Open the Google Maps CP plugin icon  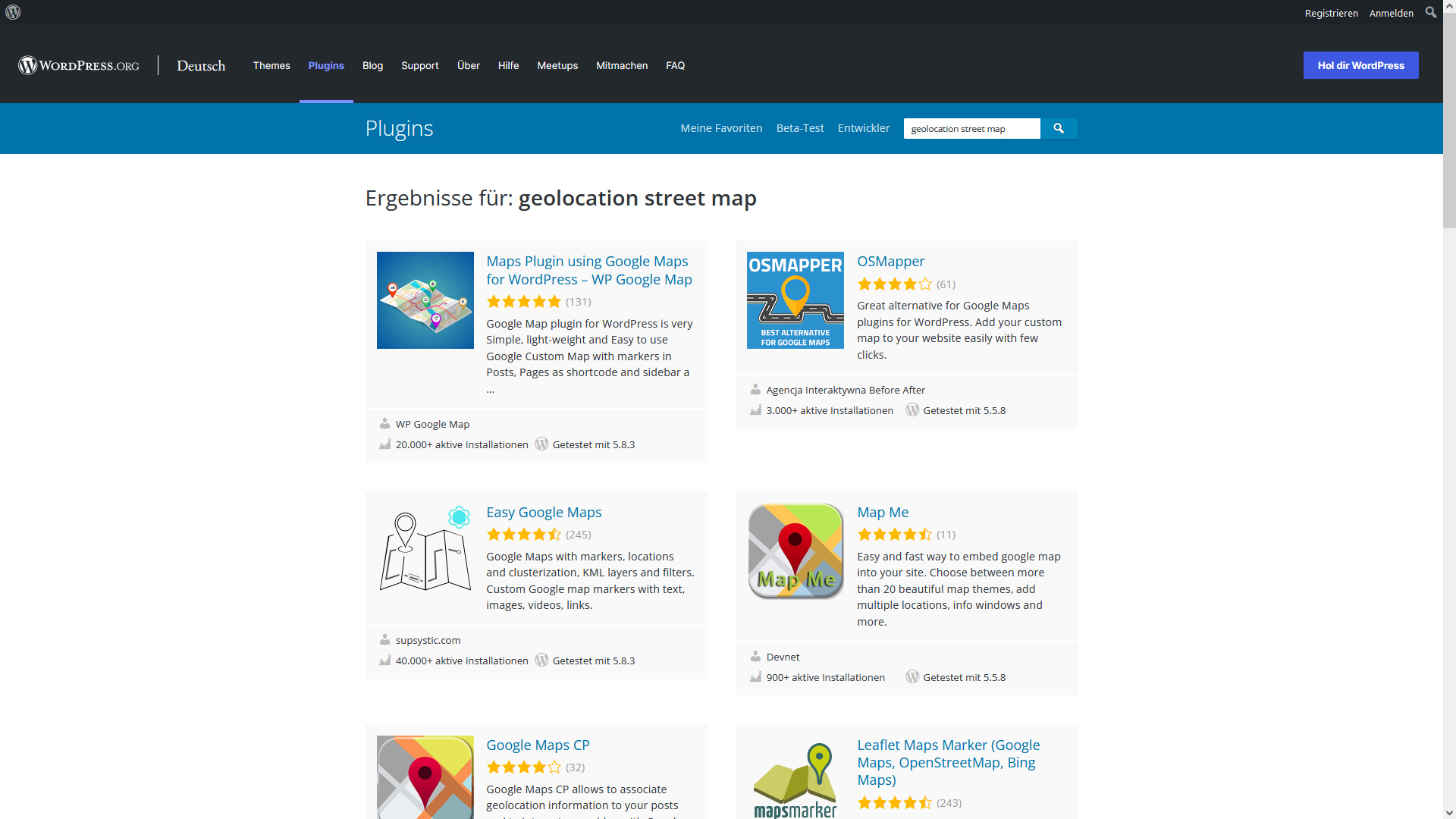tap(425, 777)
